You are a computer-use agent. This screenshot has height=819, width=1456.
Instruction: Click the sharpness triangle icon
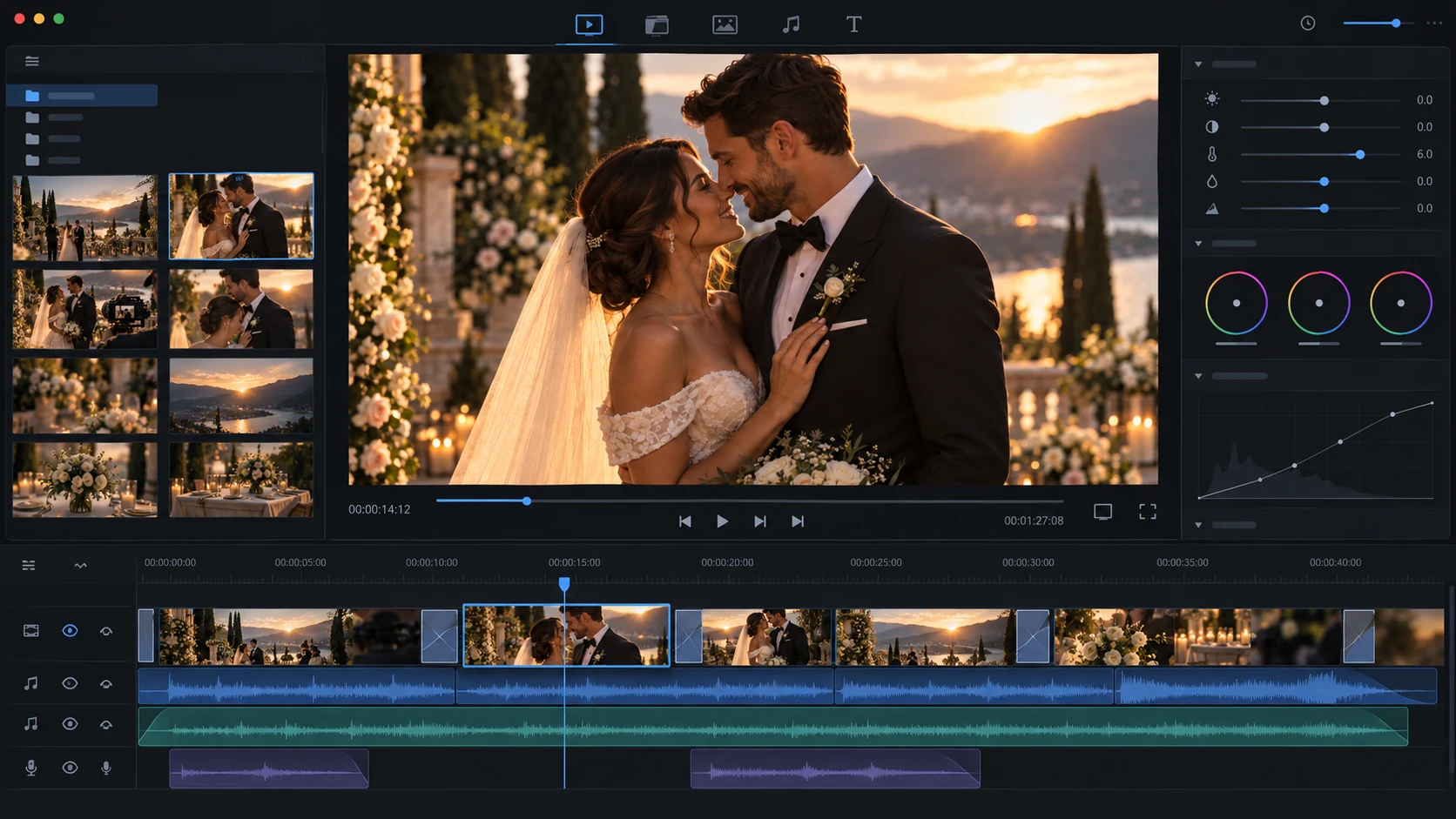click(x=1211, y=209)
